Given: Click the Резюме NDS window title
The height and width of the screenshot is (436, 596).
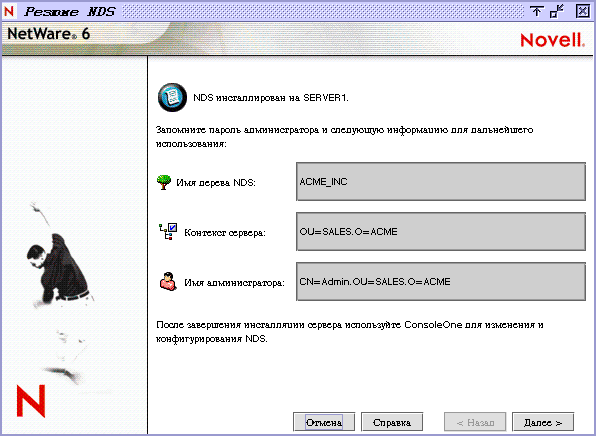Looking at the screenshot, I should 70,11.
